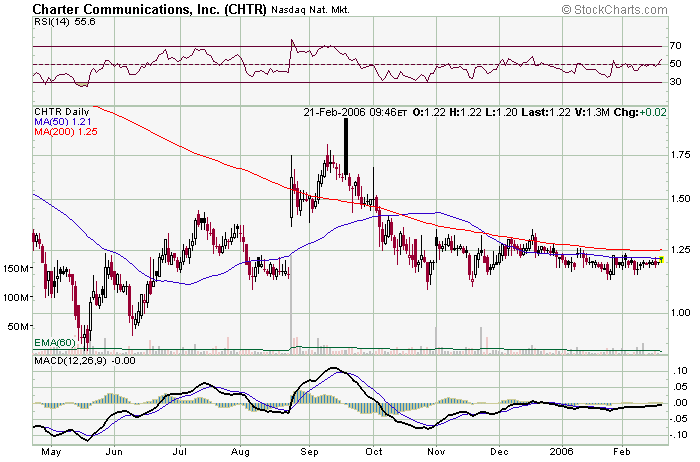Select the EMA(60) volume label

click(56, 343)
